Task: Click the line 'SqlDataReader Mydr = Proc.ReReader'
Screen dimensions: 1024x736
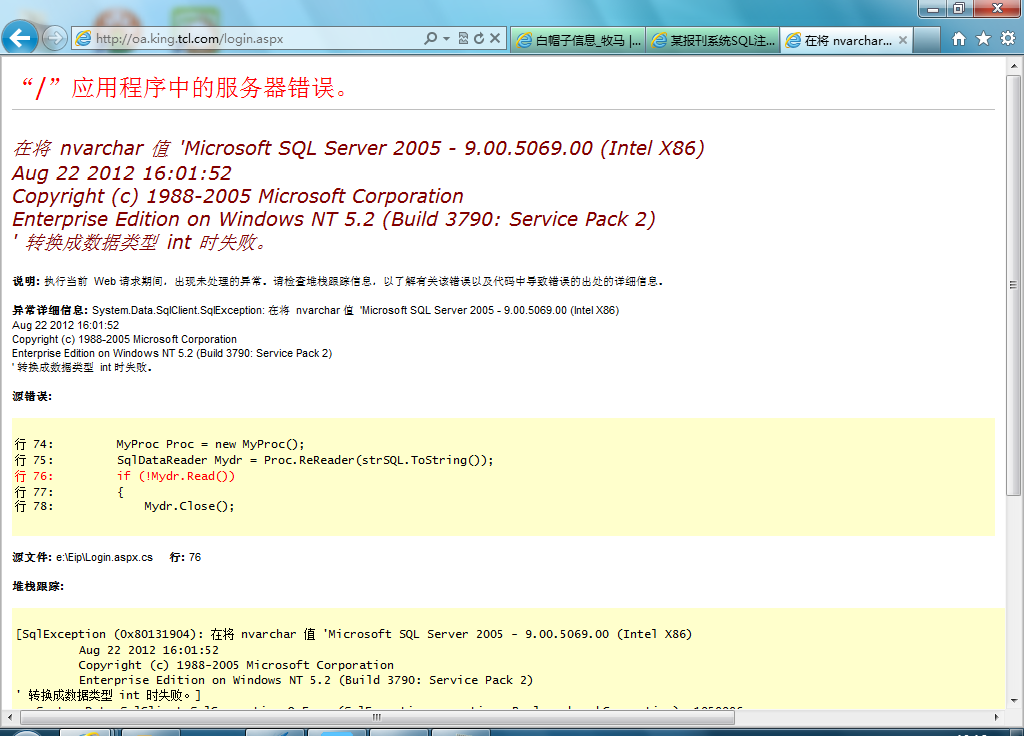Action: [305, 460]
